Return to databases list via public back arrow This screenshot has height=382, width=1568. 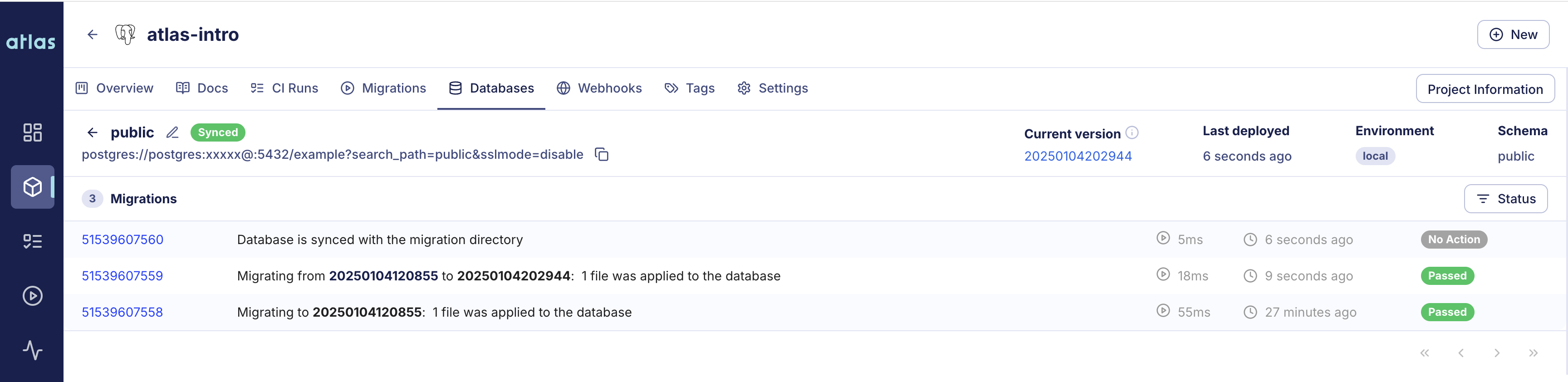[93, 132]
